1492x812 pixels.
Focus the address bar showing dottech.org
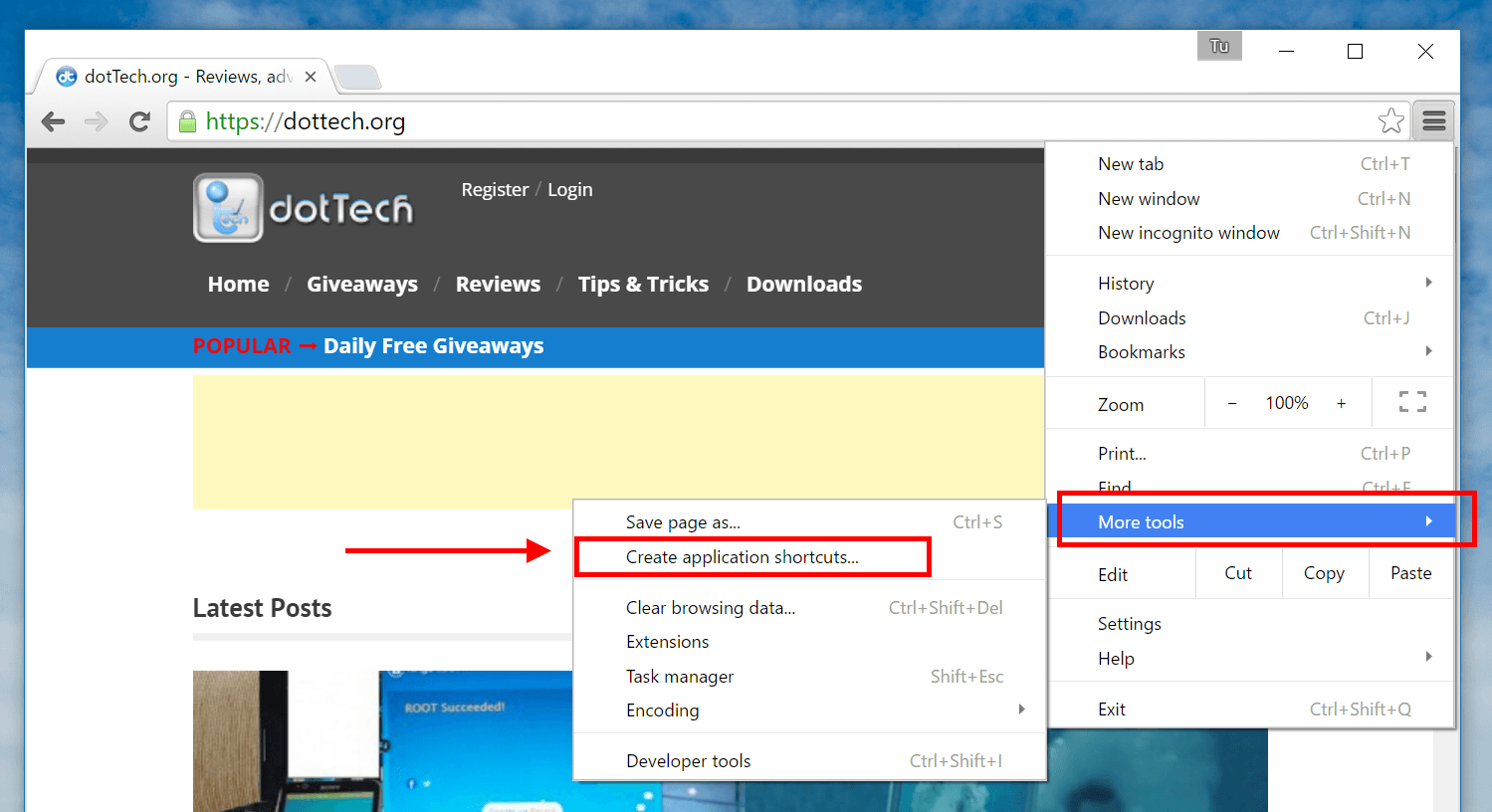coord(786,121)
